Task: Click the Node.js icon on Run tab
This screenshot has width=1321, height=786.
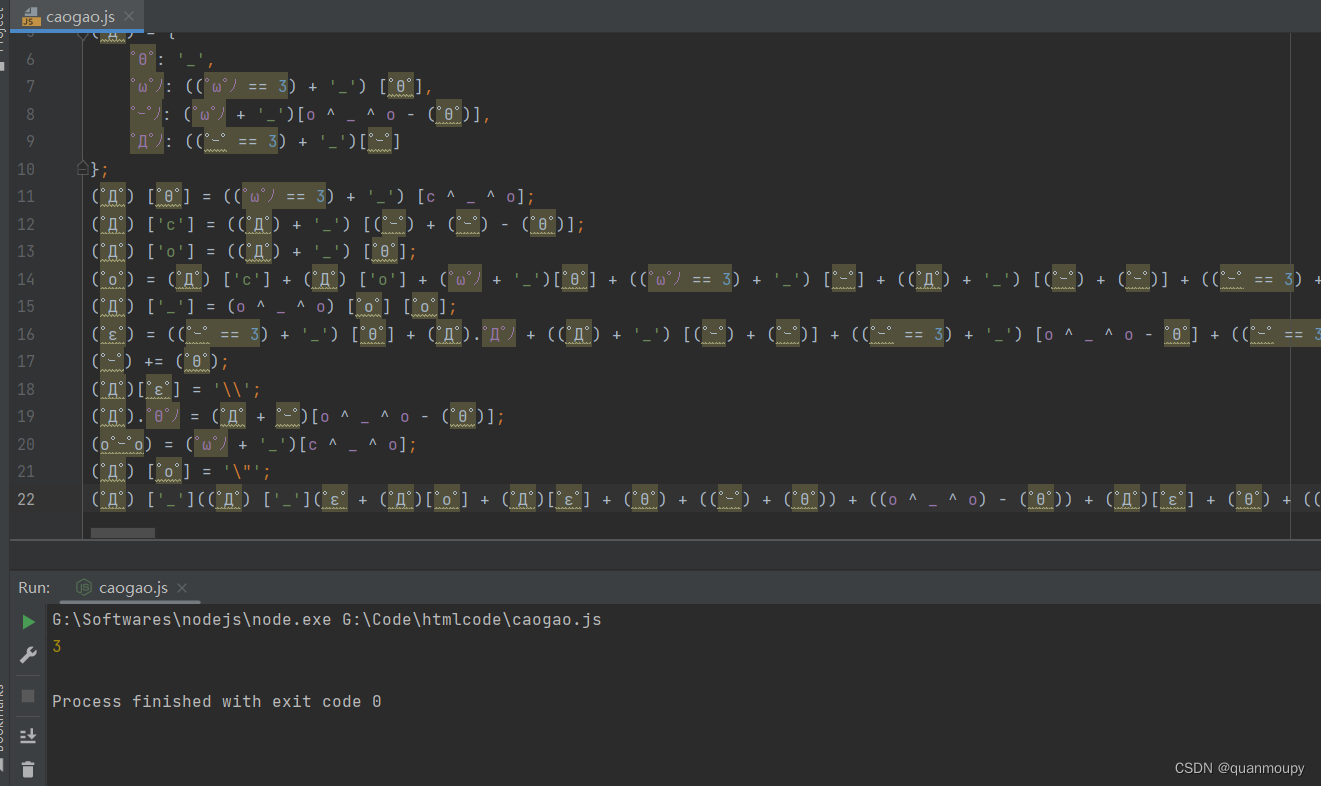Action: (84, 588)
